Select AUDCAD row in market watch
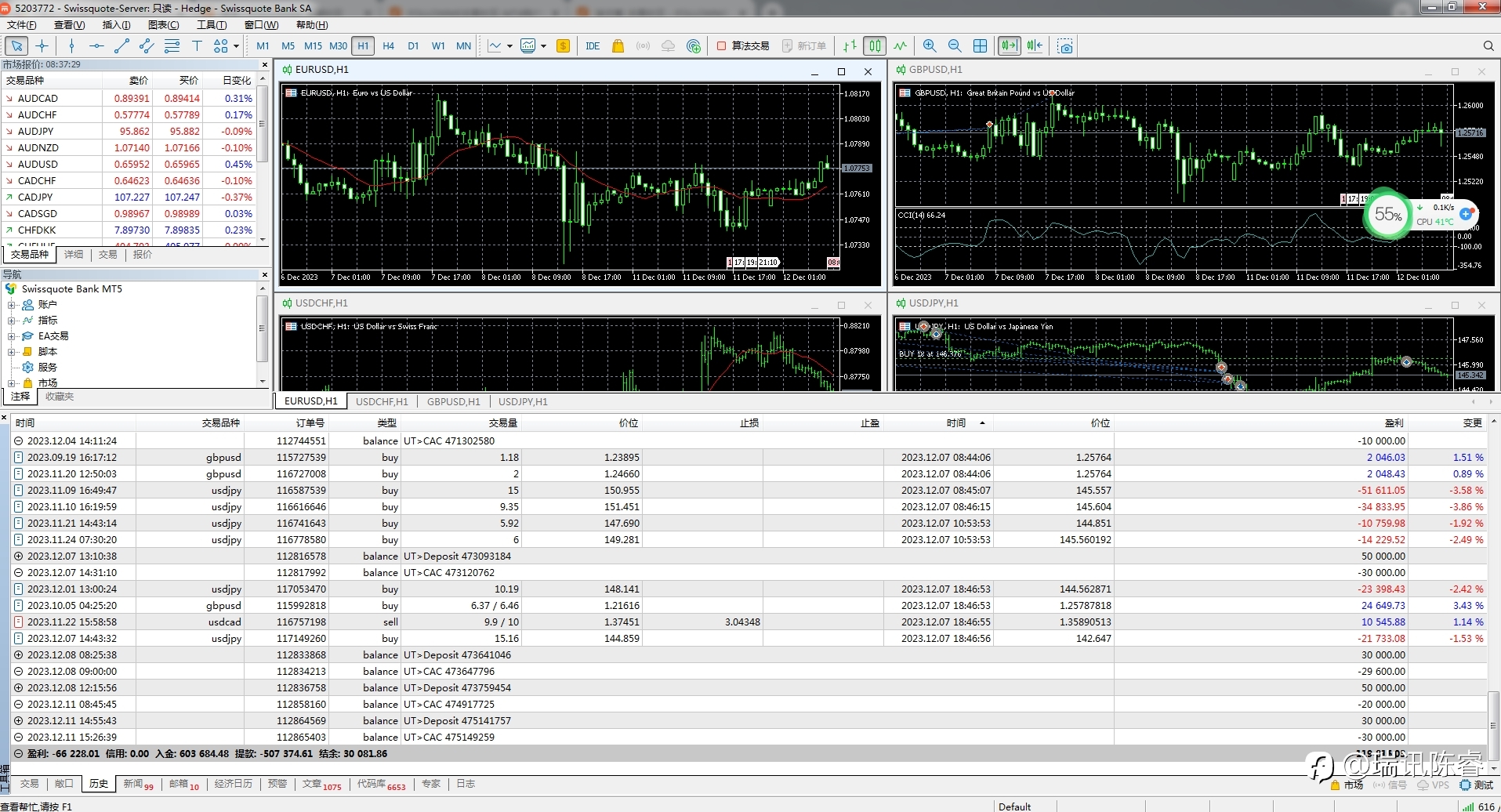Image resolution: width=1501 pixels, height=812 pixels. pyautogui.click(x=129, y=99)
